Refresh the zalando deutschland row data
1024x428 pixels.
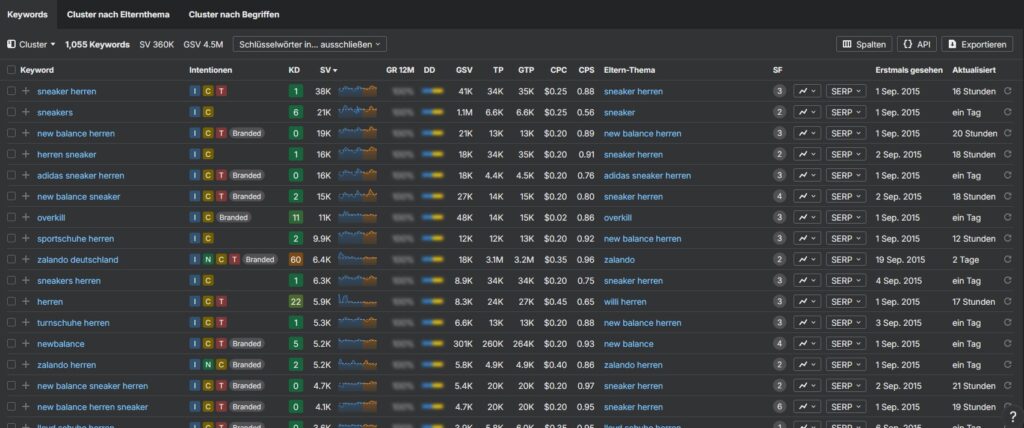click(1007, 259)
